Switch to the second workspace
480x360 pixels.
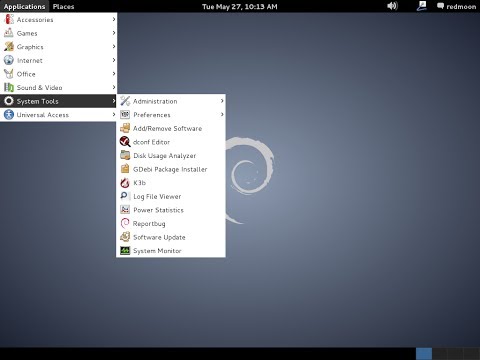tap(440, 354)
